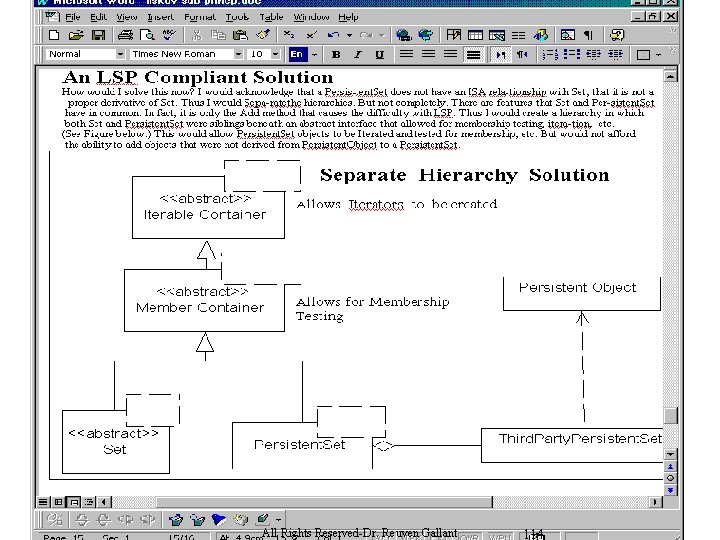This screenshot has width=720, height=540.
Task: Enable Justify alignment
Action: pos(473,55)
